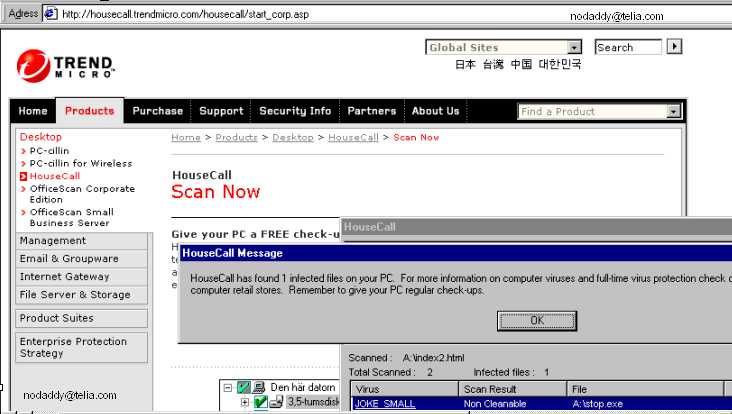Screen dimensions: 732x414
Task: Toggle the Den här datorn checkbox
Action: [244, 387]
